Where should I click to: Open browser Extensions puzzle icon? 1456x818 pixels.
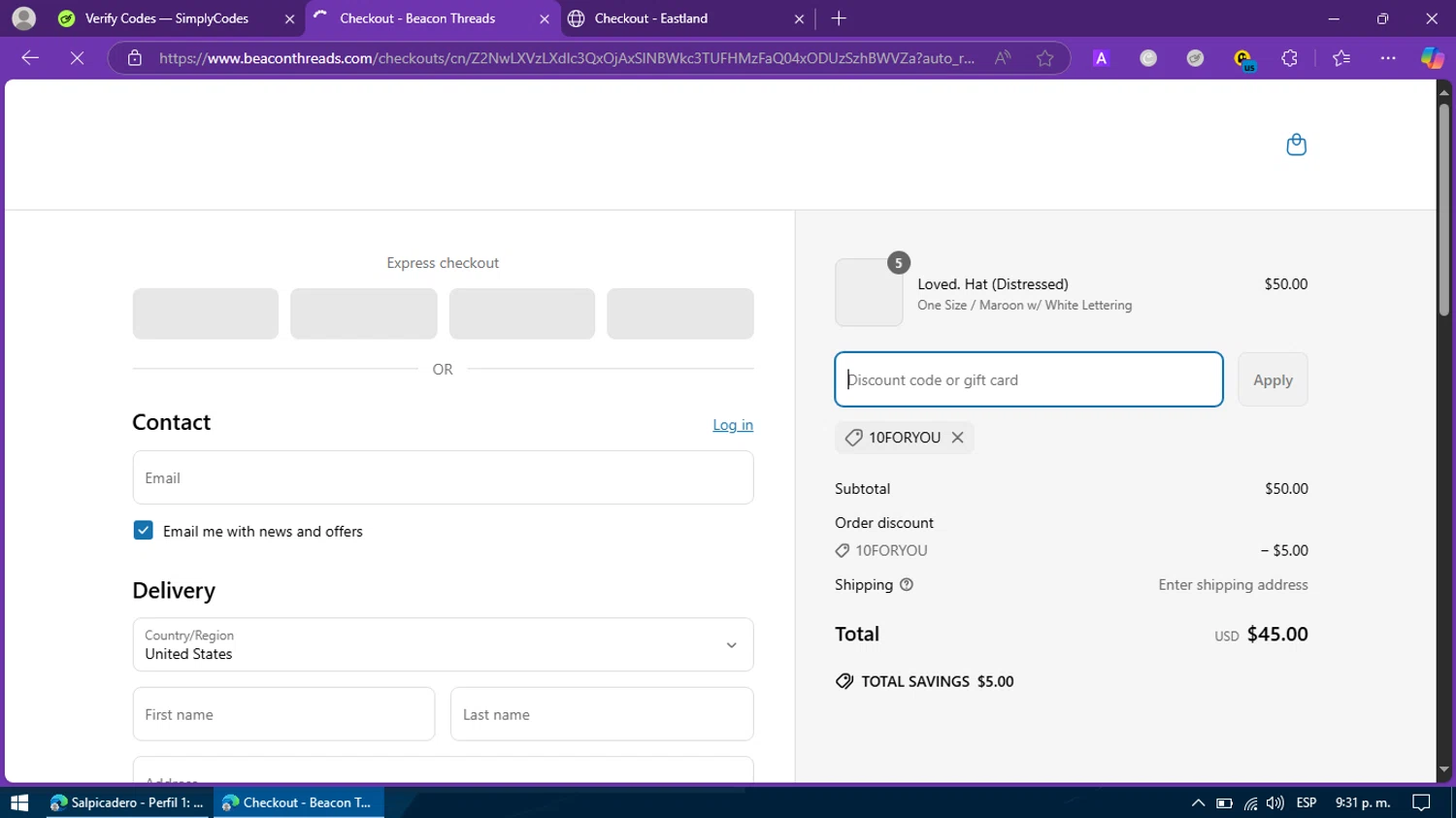pyautogui.click(x=1289, y=58)
